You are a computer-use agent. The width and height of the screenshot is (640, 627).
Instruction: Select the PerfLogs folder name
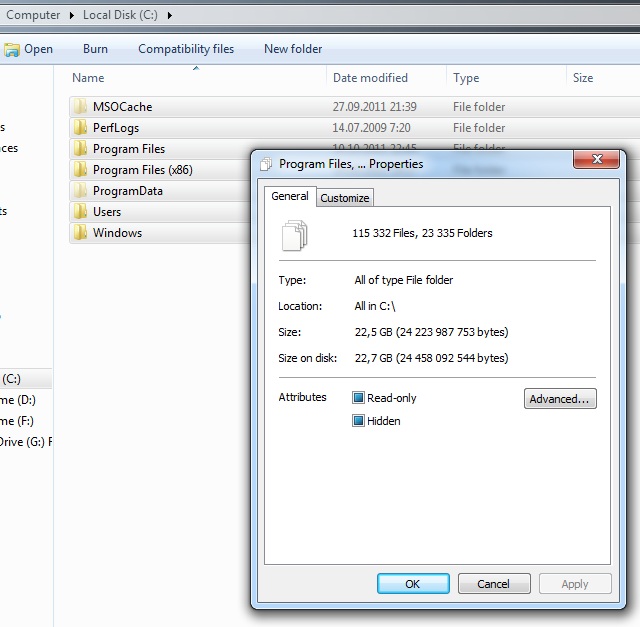coord(116,128)
